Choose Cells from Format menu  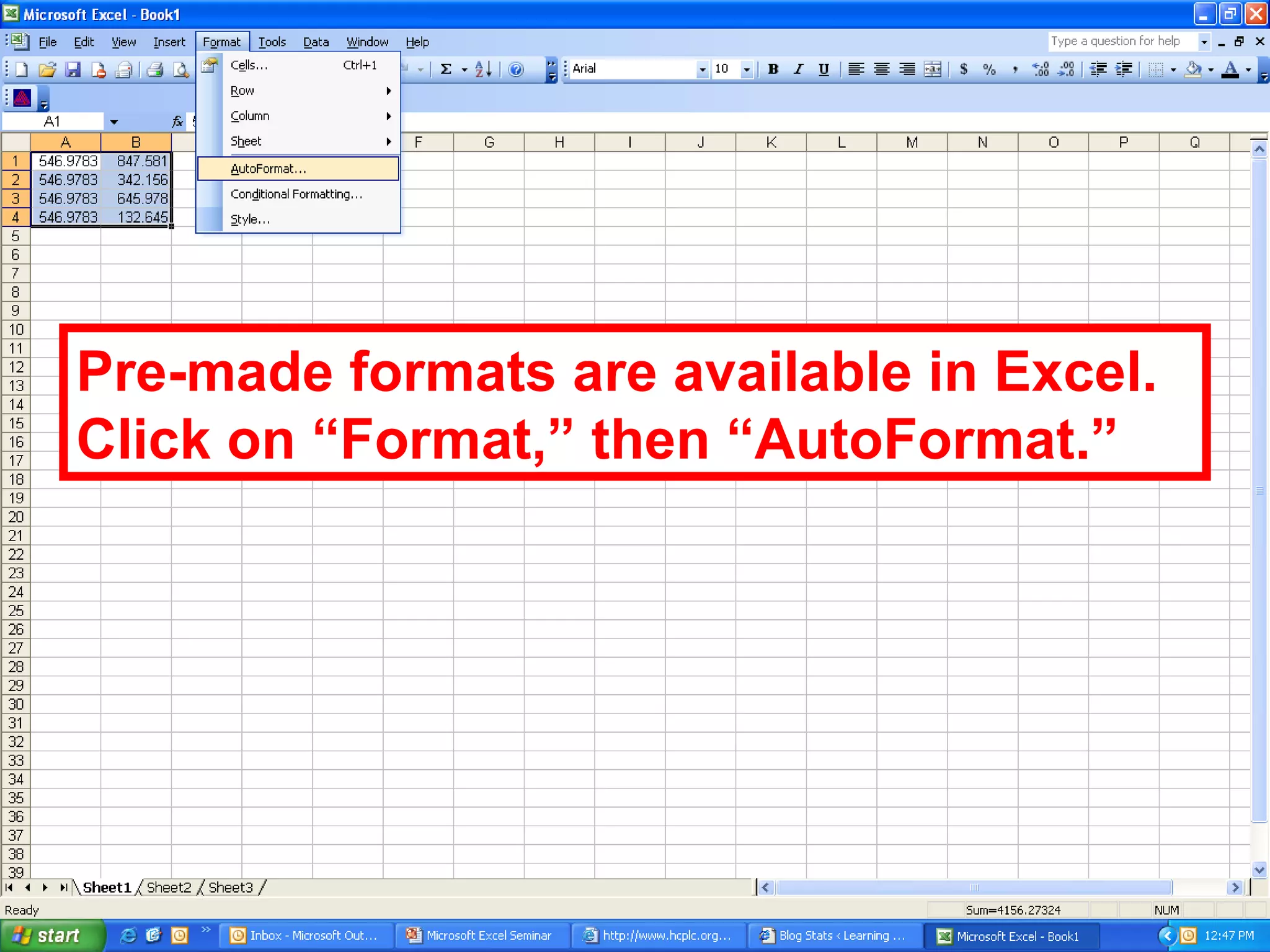pyautogui.click(x=298, y=65)
